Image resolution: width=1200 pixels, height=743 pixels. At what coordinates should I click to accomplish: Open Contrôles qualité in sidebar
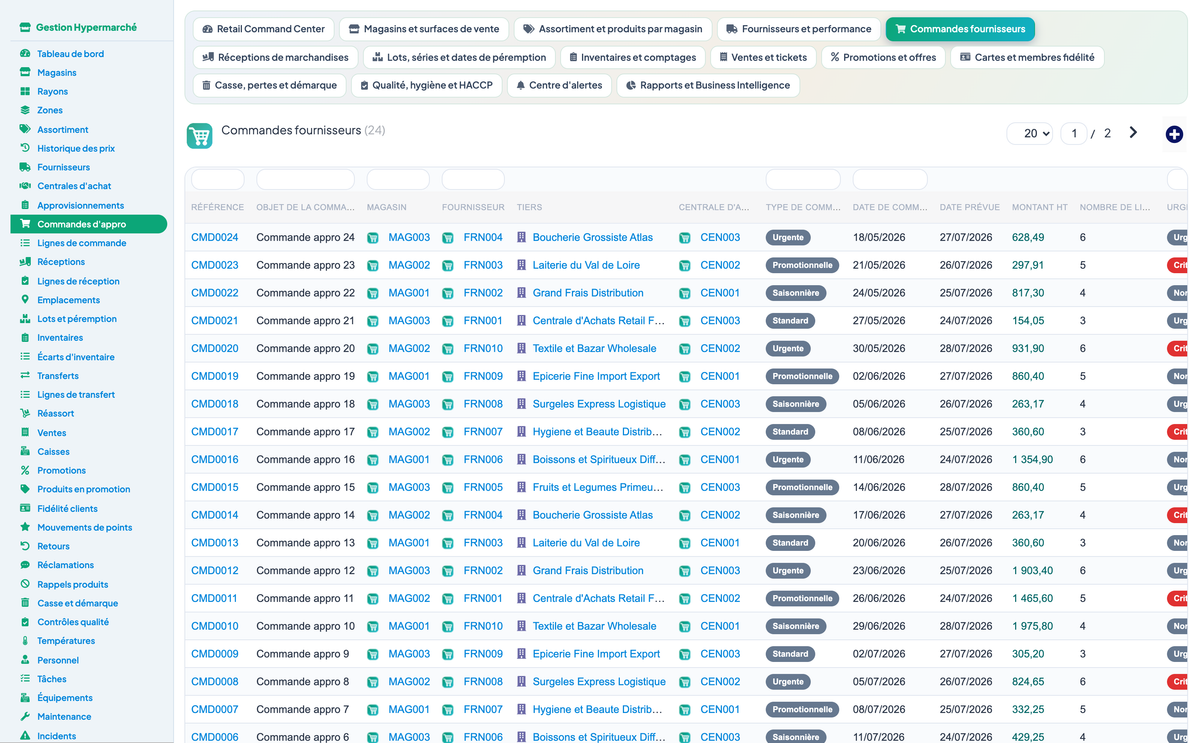(x=73, y=622)
